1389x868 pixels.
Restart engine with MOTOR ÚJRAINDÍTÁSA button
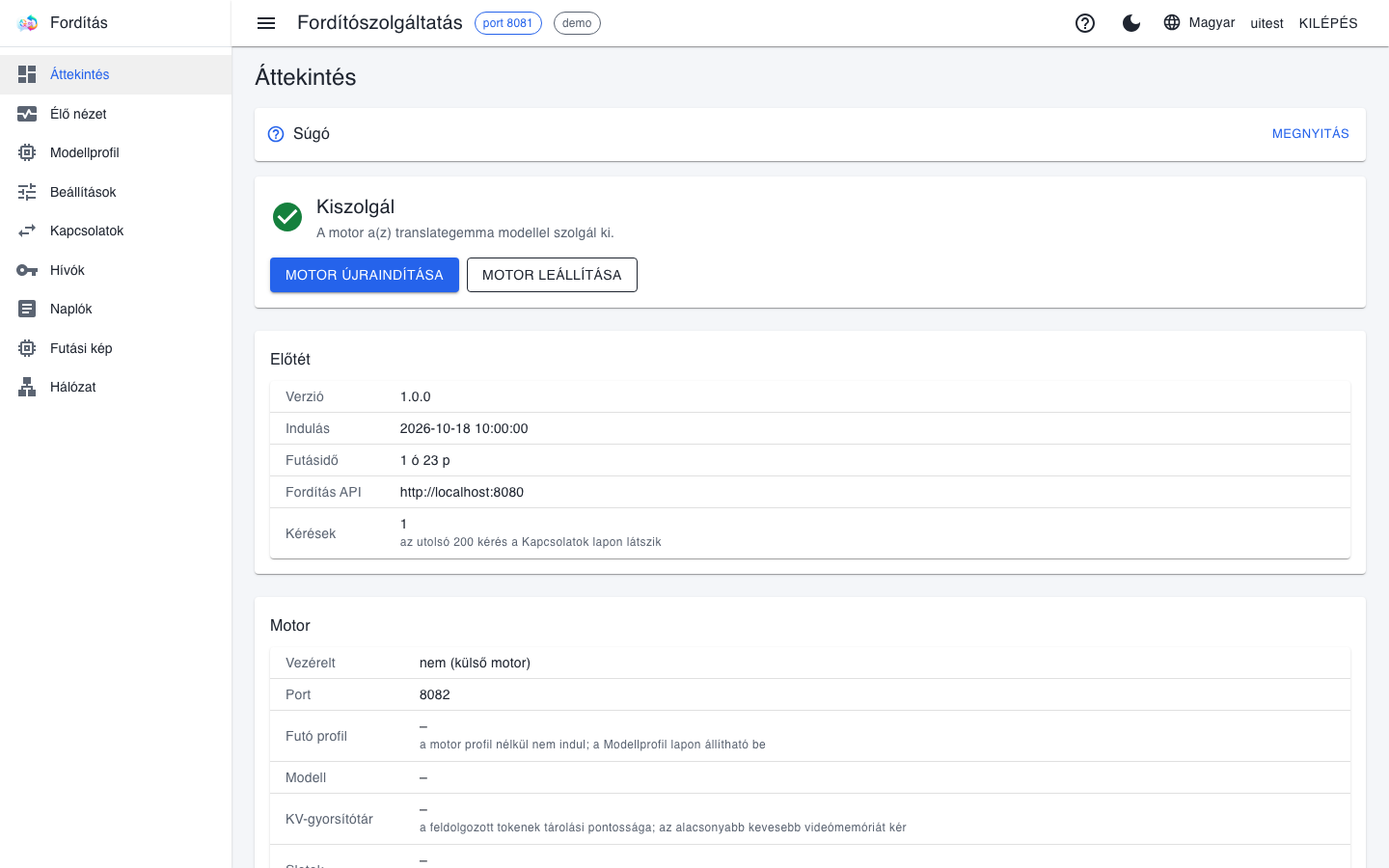[x=365, y=275]
